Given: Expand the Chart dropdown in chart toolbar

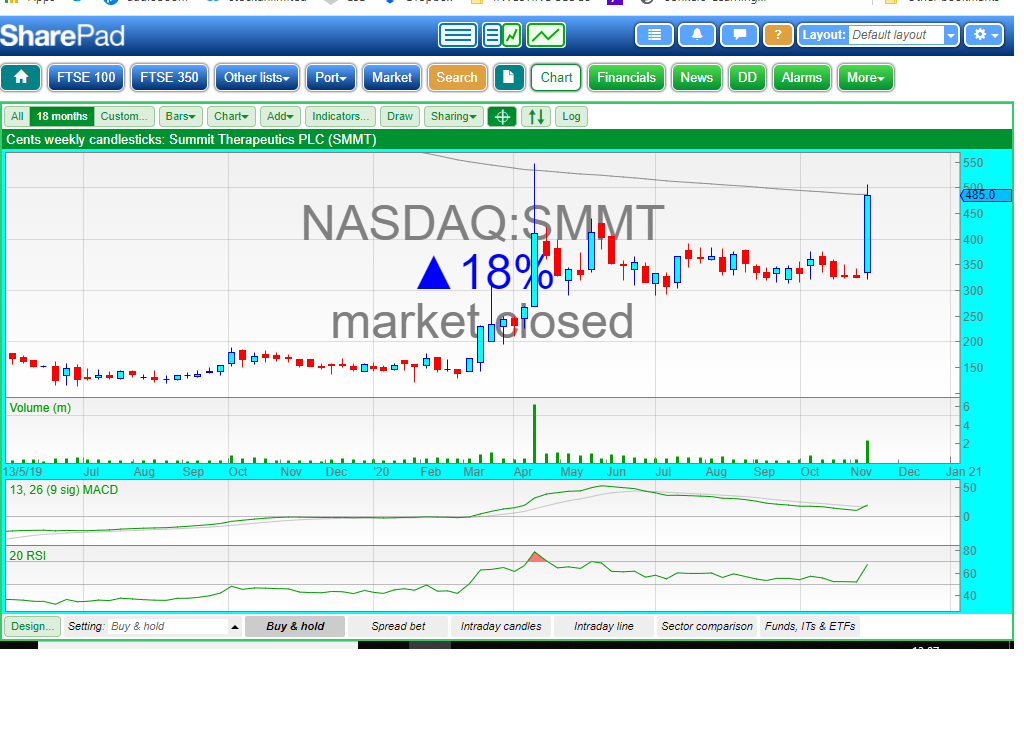Looking at the screenshot, I should point(231,116).
